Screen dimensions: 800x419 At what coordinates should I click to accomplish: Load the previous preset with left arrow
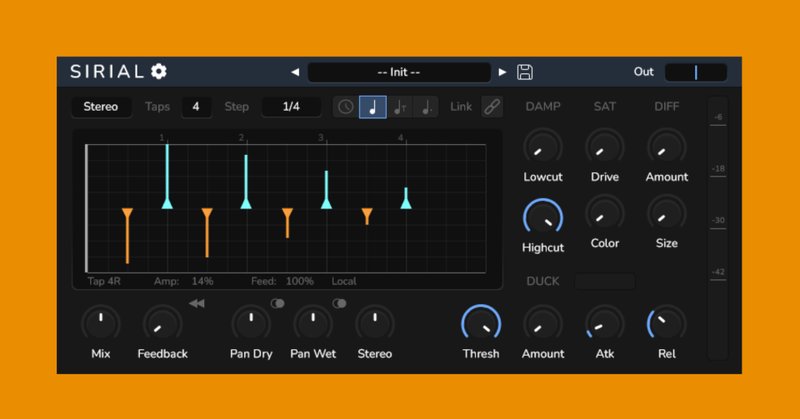tap(295, 72)
